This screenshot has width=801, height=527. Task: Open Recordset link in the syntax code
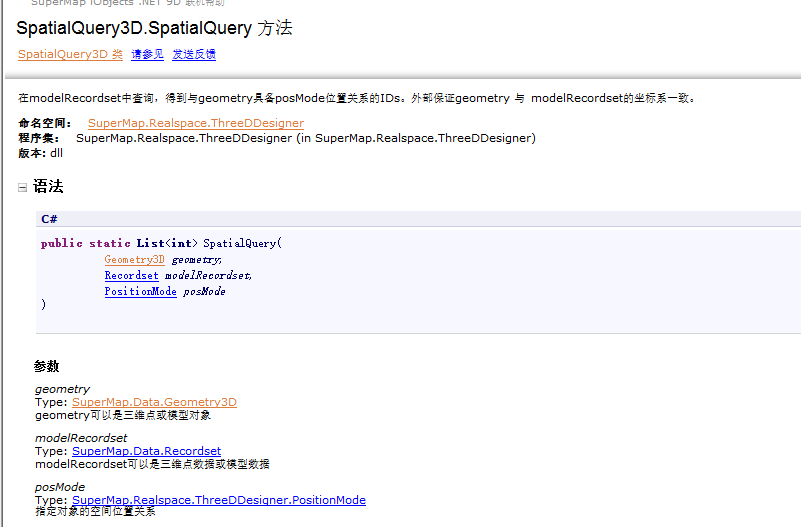coord(131,275)
